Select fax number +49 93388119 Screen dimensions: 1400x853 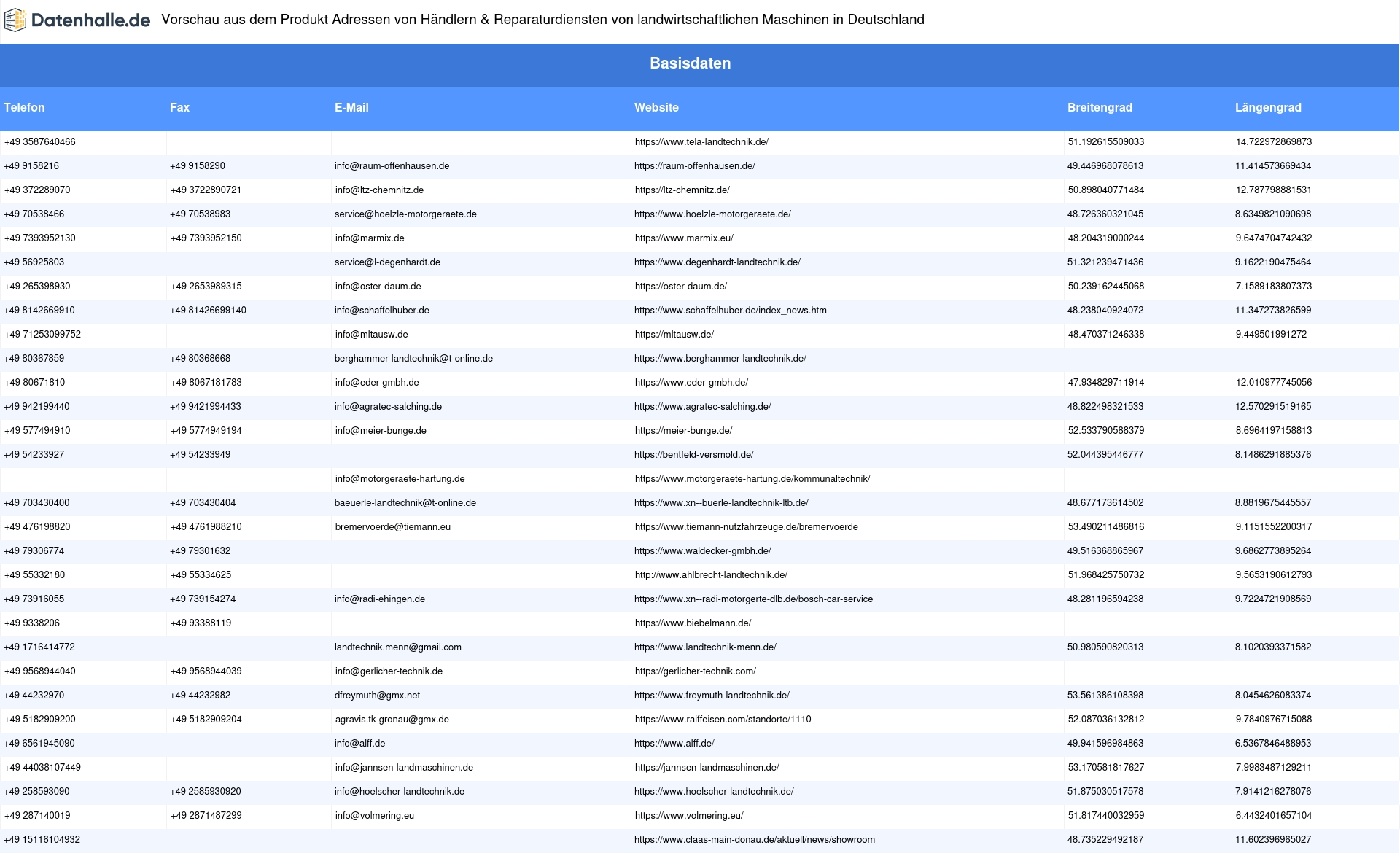click(x=201, y=623)
